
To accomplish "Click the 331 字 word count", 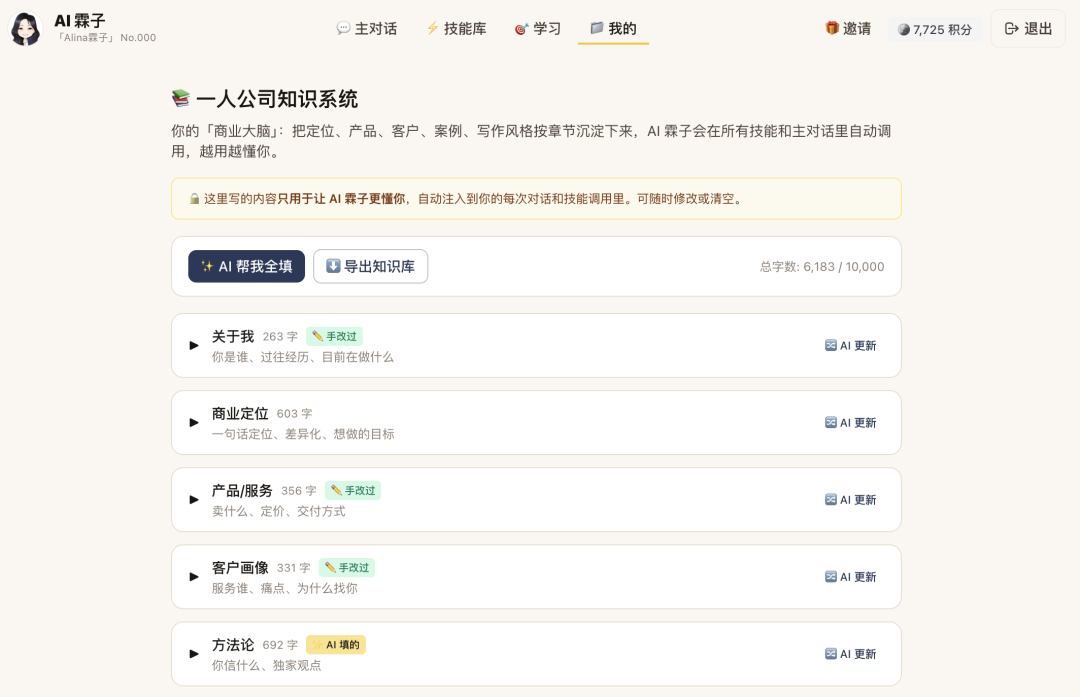I will tap(293, 568).
